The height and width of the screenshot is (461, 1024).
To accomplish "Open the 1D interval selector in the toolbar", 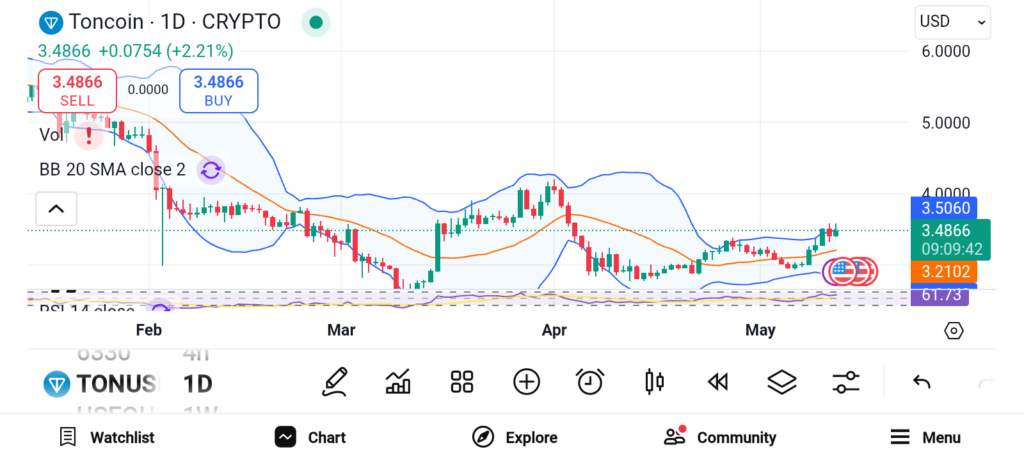I will click(197, 384).
